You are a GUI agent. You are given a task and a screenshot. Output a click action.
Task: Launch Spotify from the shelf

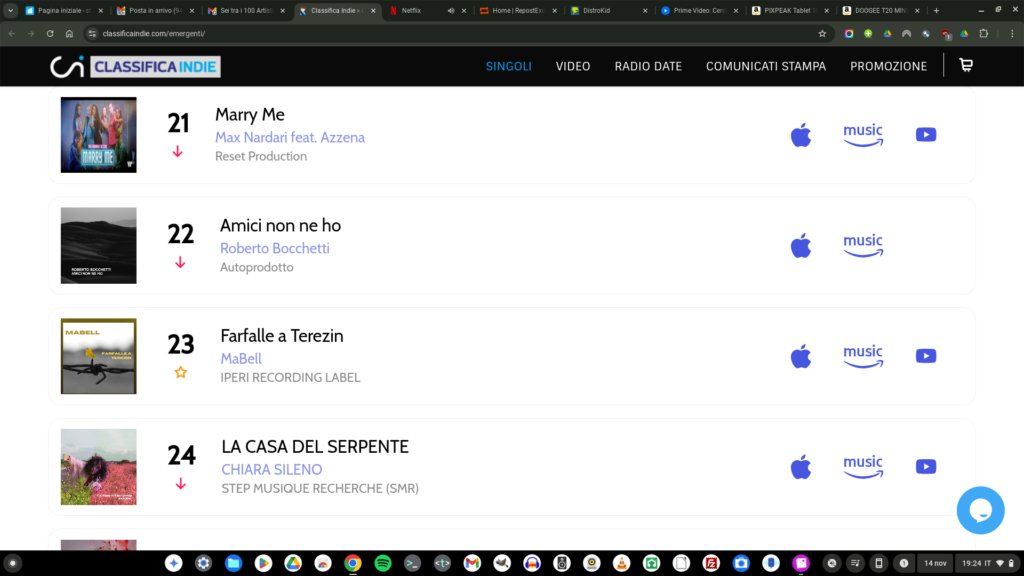[383, 563]
